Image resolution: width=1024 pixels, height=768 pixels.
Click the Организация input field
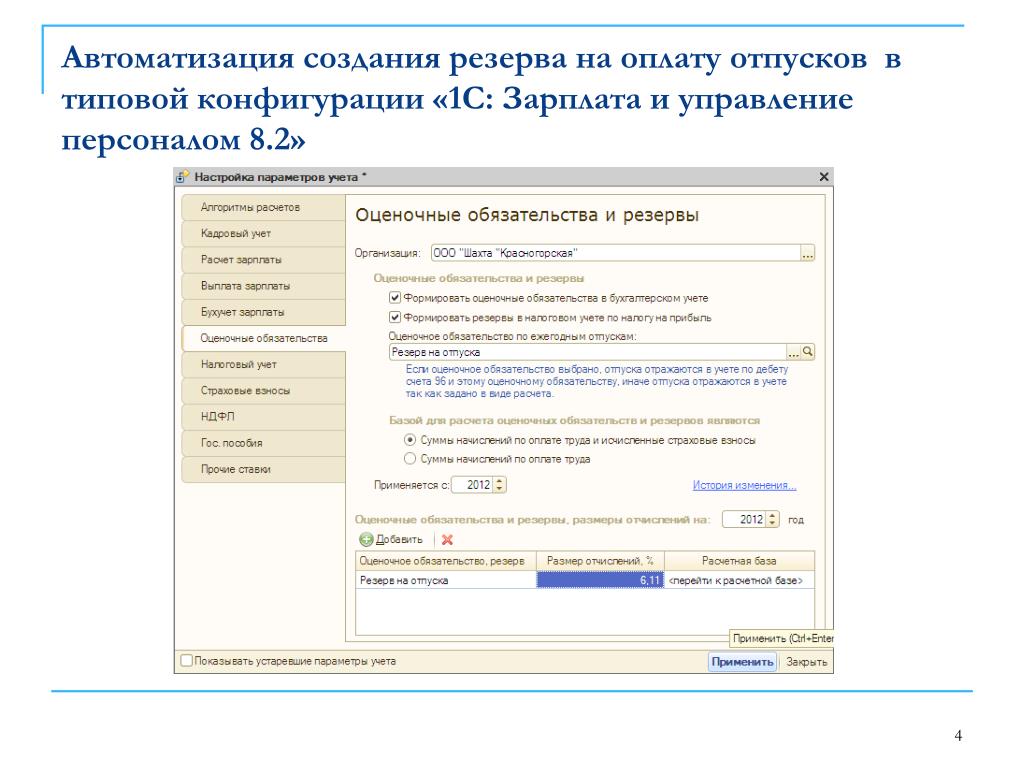[x=615, y=253]
